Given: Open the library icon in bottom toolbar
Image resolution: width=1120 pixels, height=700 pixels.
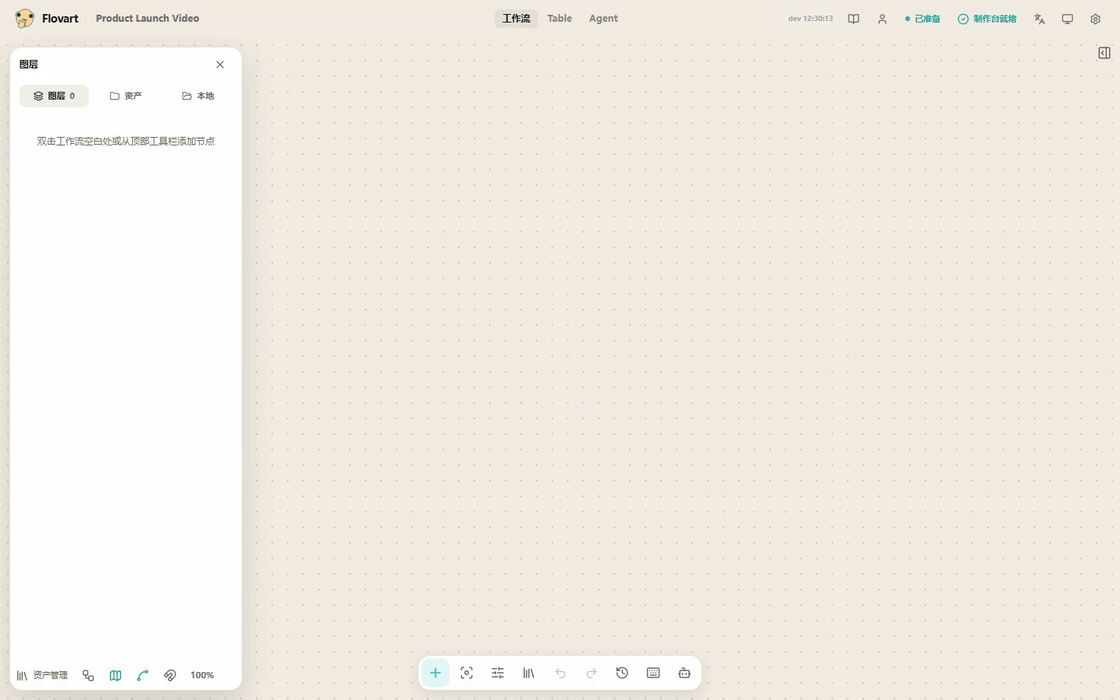Looking at the screenshot, I should [x=529, y=673].
